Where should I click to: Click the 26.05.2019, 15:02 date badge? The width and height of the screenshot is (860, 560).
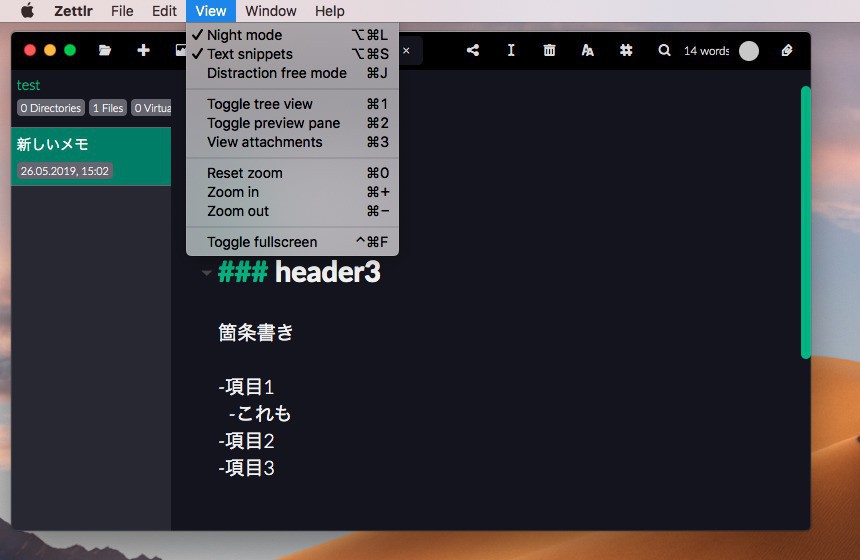(65, 171)
